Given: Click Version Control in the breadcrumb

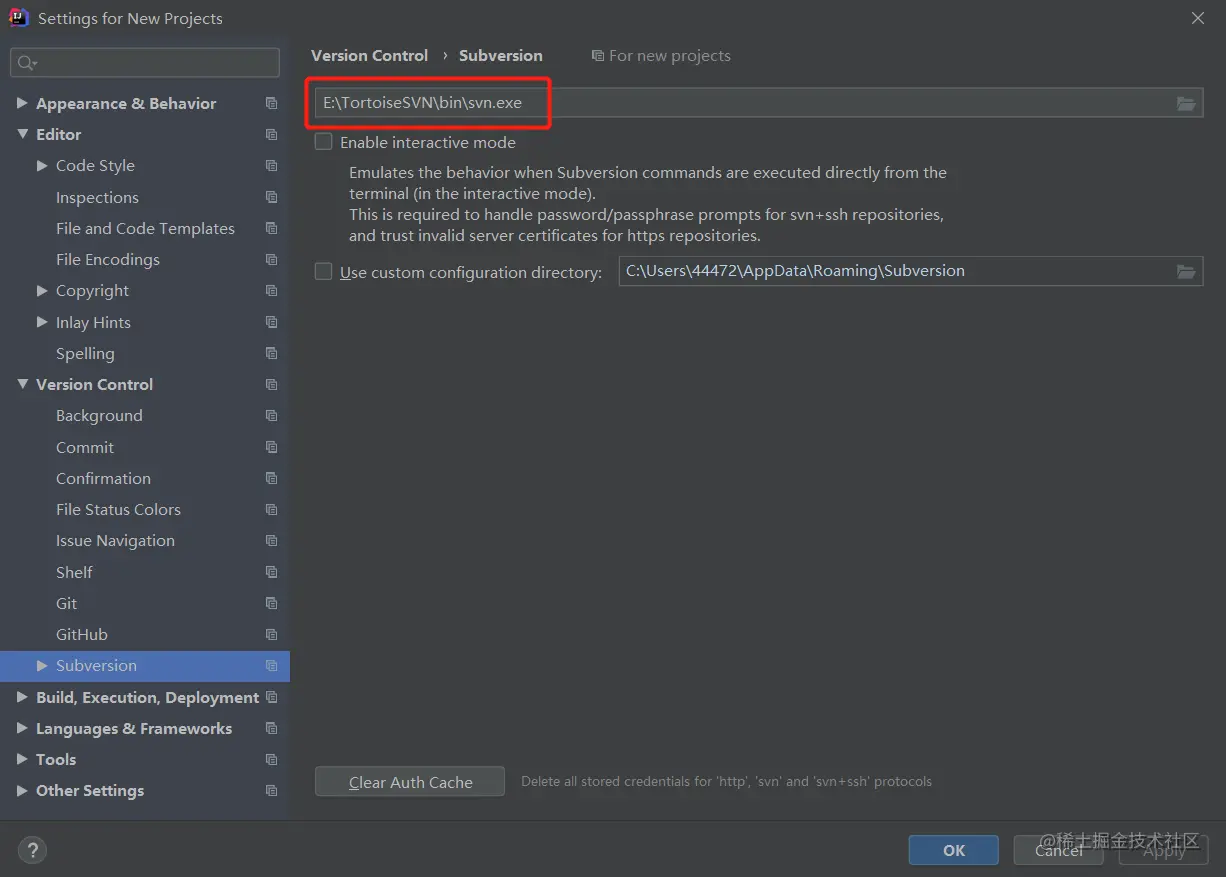Looking at the screenshot, I should click(x=369, y=55).
